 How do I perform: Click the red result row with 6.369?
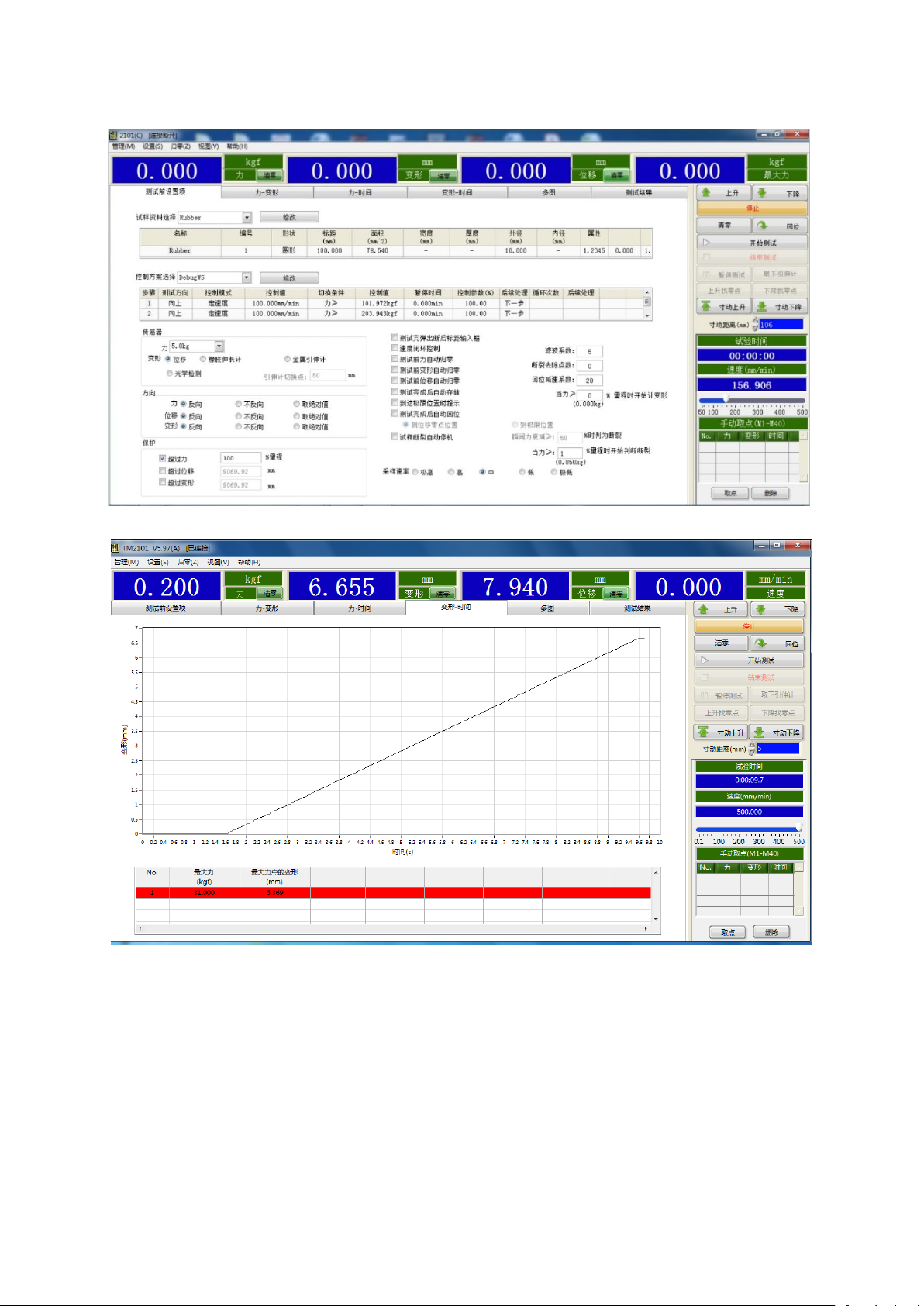(393, 893)
